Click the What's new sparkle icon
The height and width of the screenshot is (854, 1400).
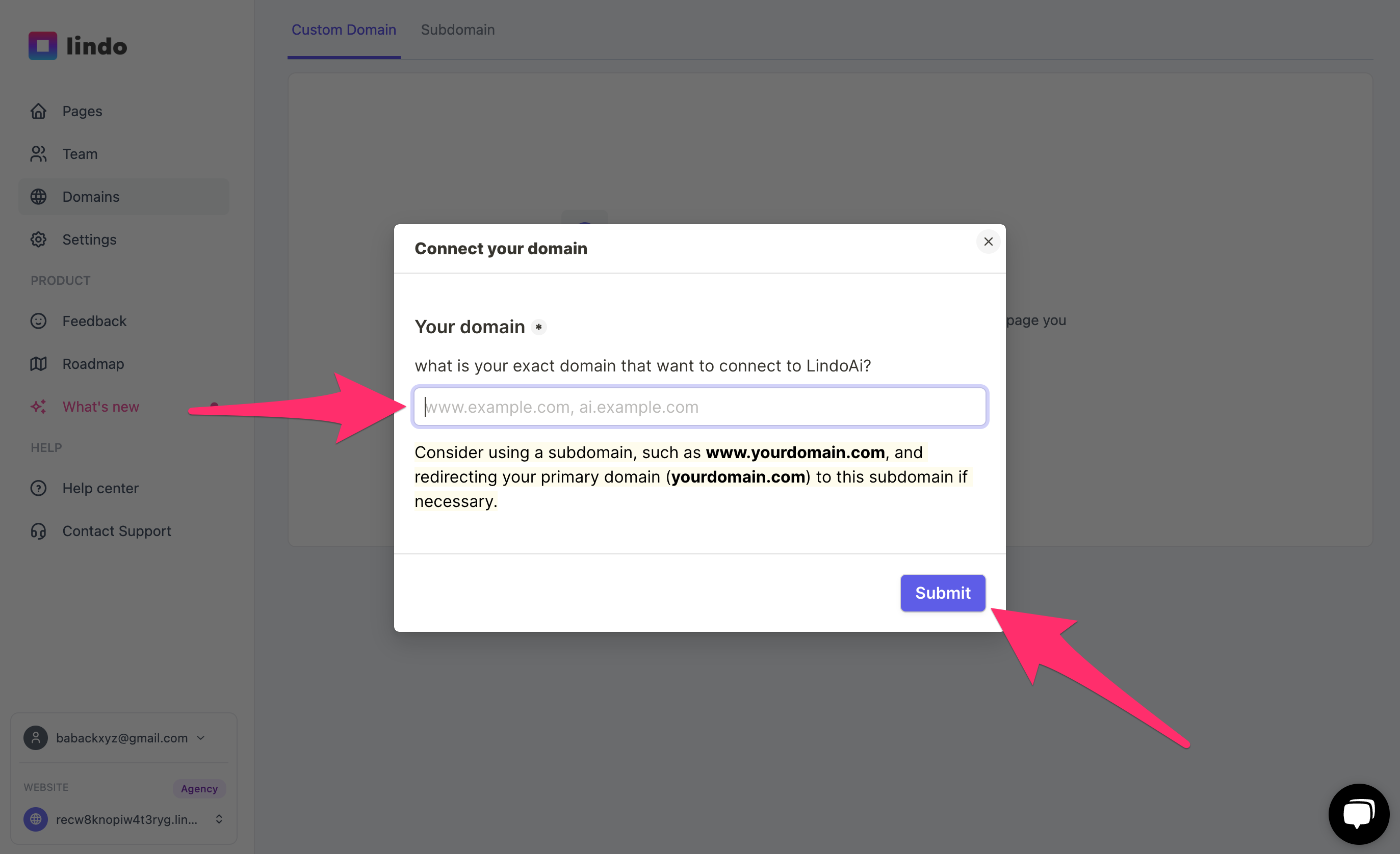(38, 407)
